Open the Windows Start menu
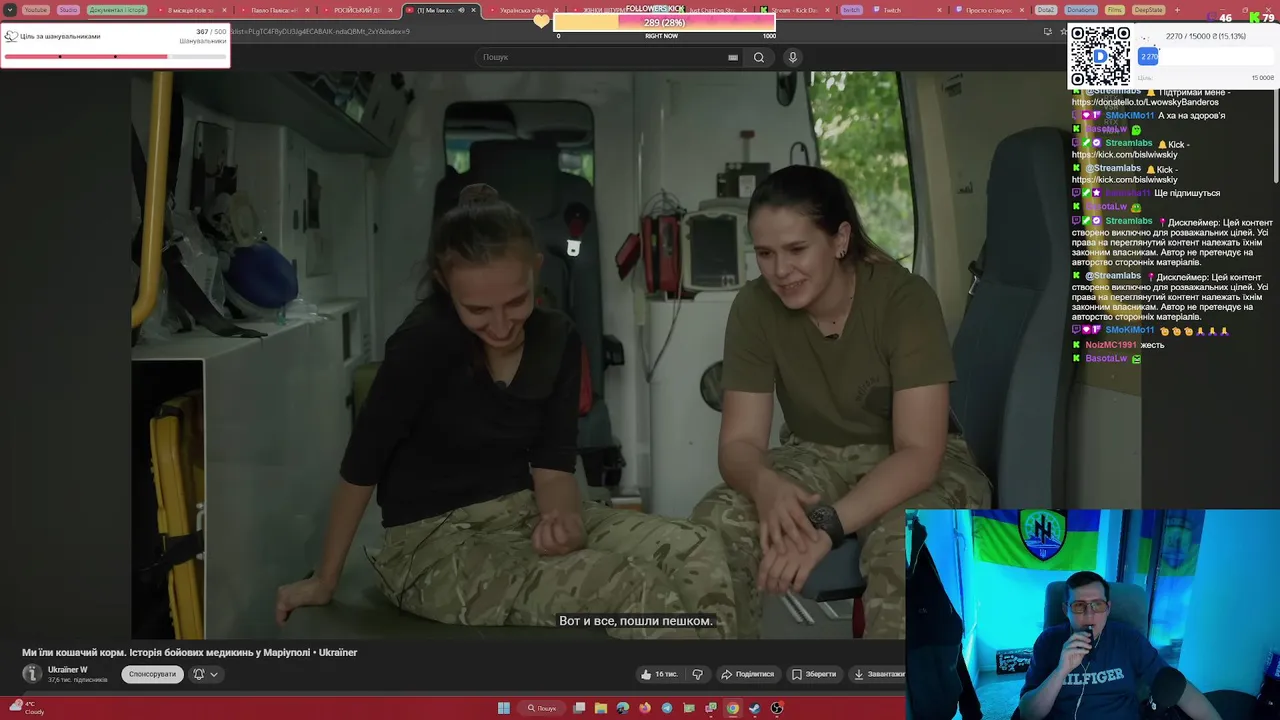 pyautogui.click(x=504, y=708)
